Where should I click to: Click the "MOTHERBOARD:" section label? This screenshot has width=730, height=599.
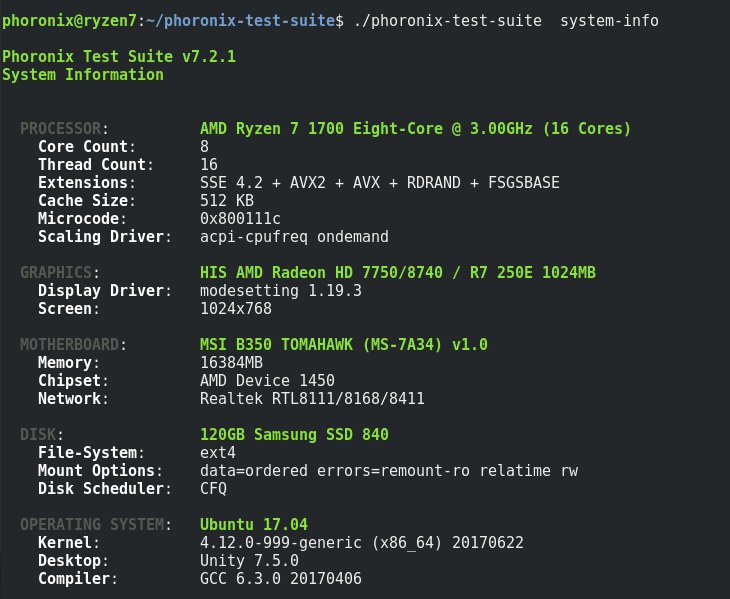[x=73, y=345]
